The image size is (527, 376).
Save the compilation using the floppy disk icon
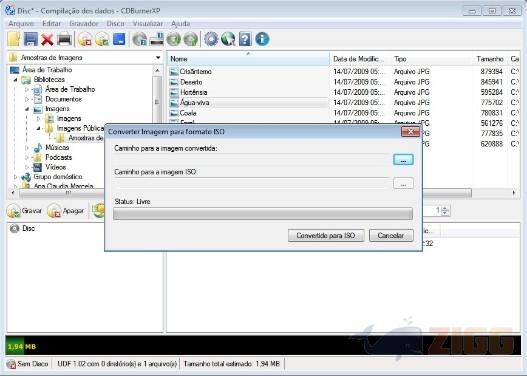(31, 39)
